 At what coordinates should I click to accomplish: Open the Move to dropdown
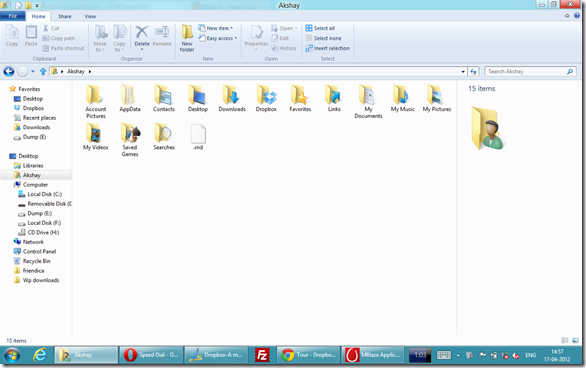coord(100,38)
